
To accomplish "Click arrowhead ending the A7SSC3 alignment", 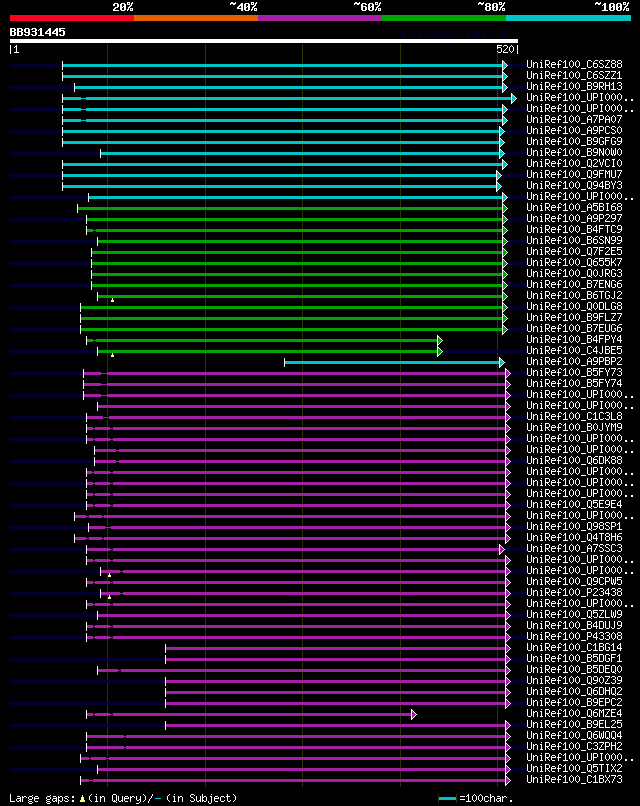I will (x=502, y=549).
